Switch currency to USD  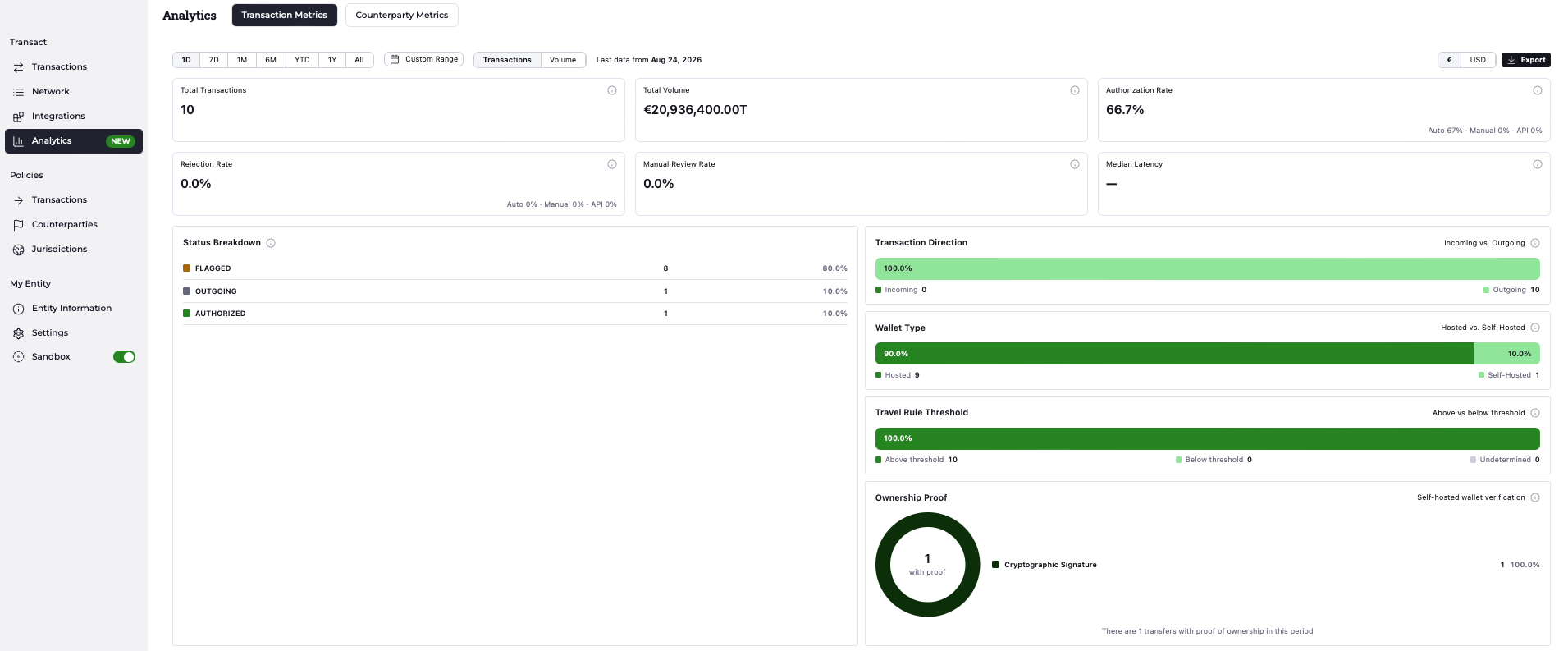(x=1478, y=60)
